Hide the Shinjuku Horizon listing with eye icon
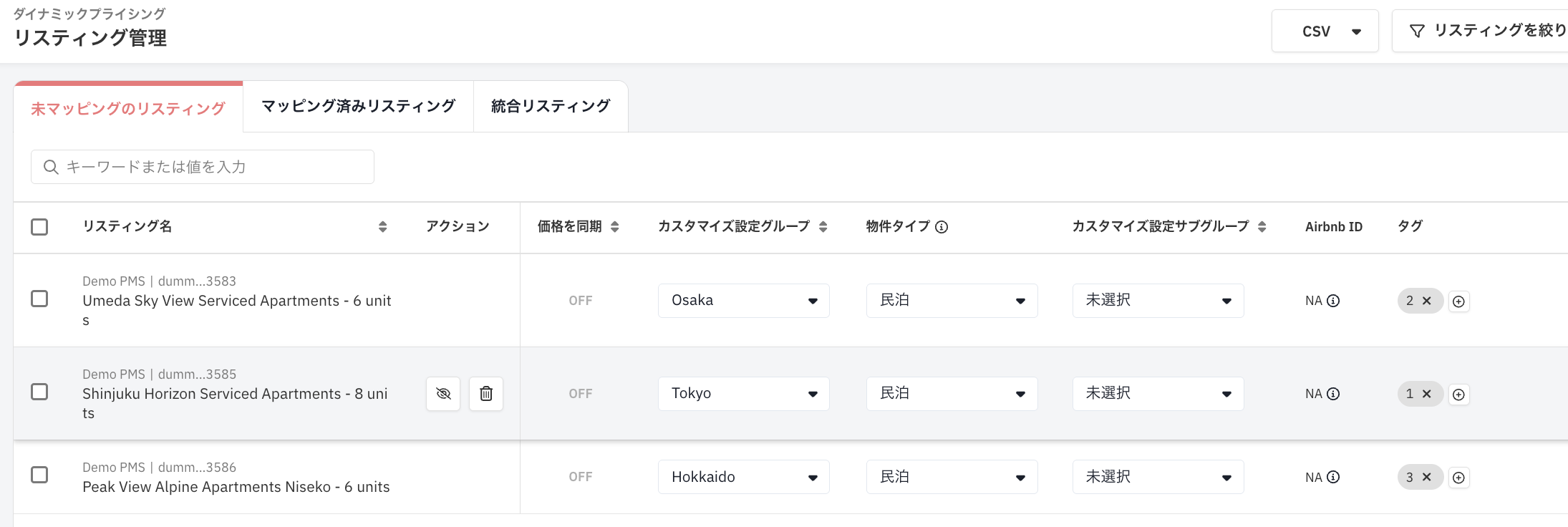This screenshot has height=527, width=1568. 443,394
